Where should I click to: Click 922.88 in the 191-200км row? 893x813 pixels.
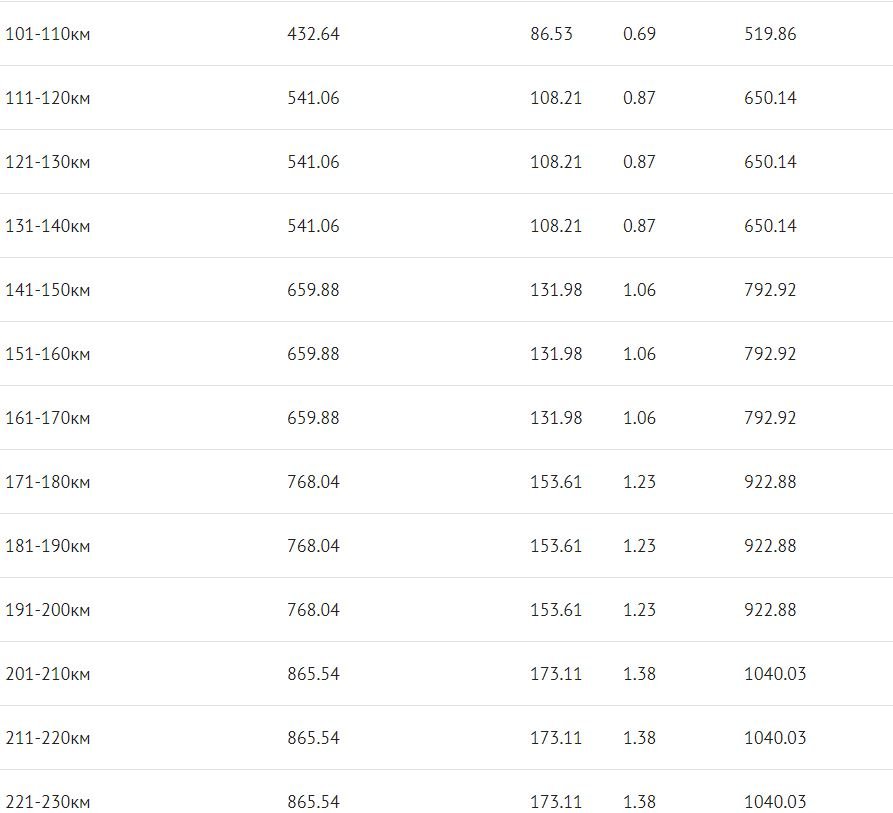(x=770, y=610)
